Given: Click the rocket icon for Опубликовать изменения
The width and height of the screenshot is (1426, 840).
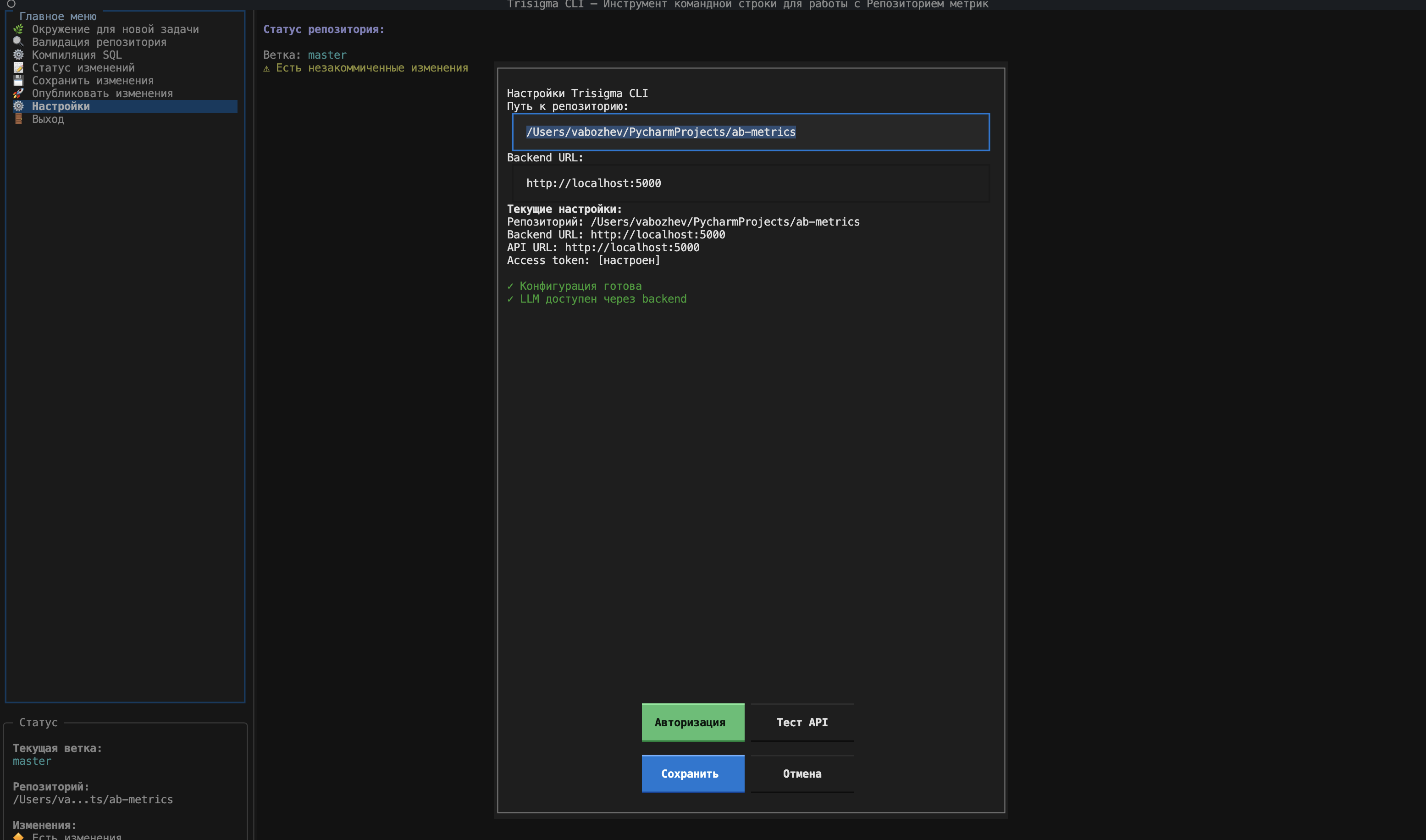Looking at the screenshot, I should (x=18, y=94).
